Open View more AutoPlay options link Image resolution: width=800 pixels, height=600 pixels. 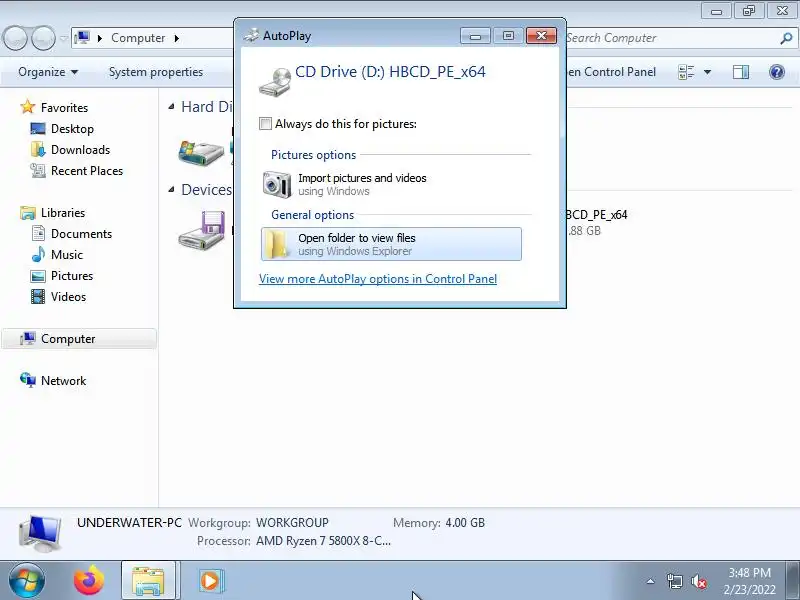click(x=378, y=279)
